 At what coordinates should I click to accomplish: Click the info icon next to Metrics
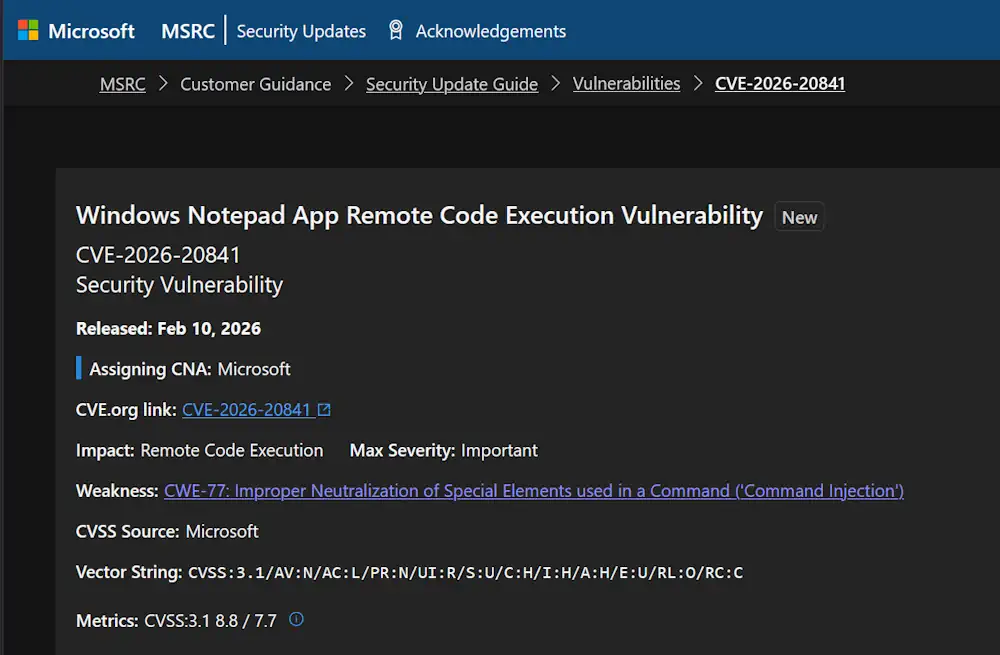click(x=296, y=619)
